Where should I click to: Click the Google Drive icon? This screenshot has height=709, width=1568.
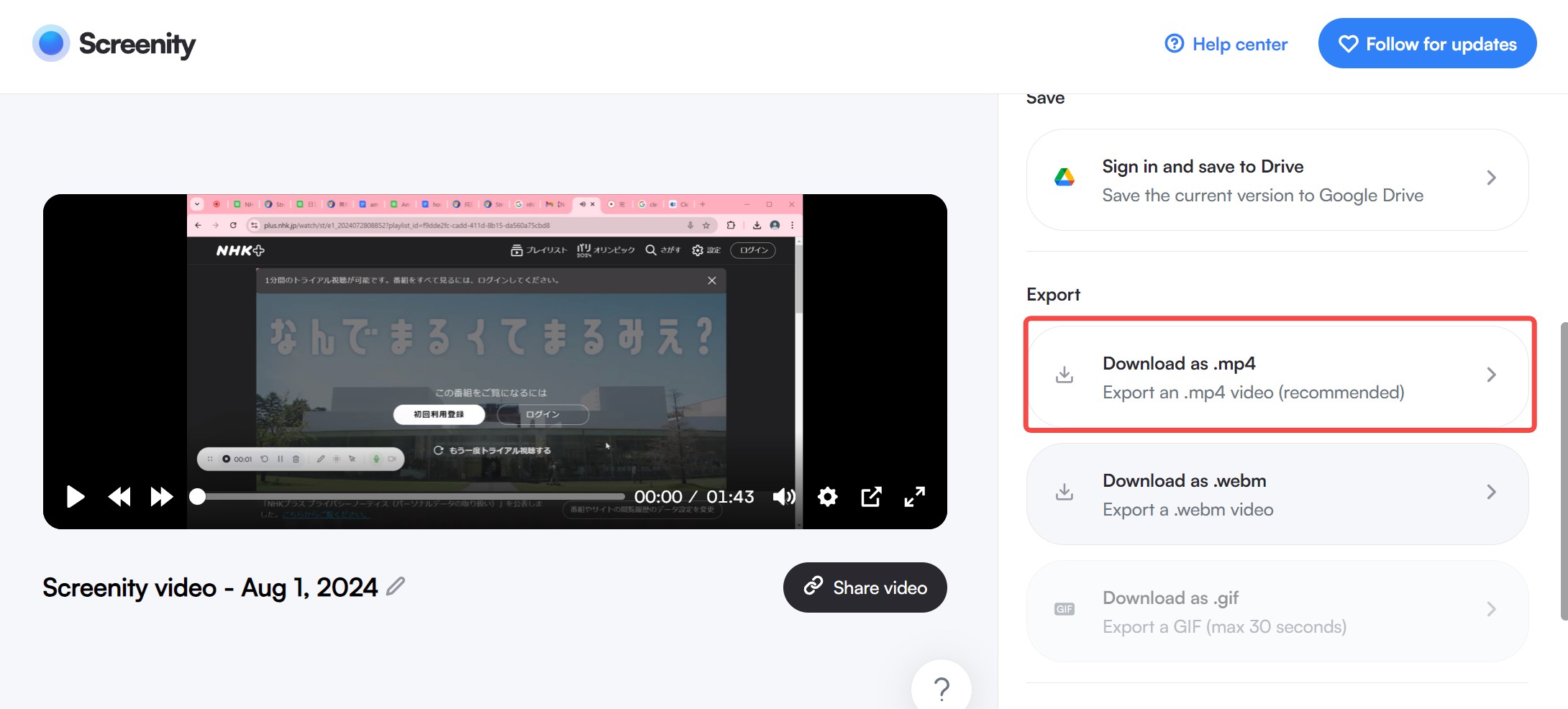point(1065,177)
